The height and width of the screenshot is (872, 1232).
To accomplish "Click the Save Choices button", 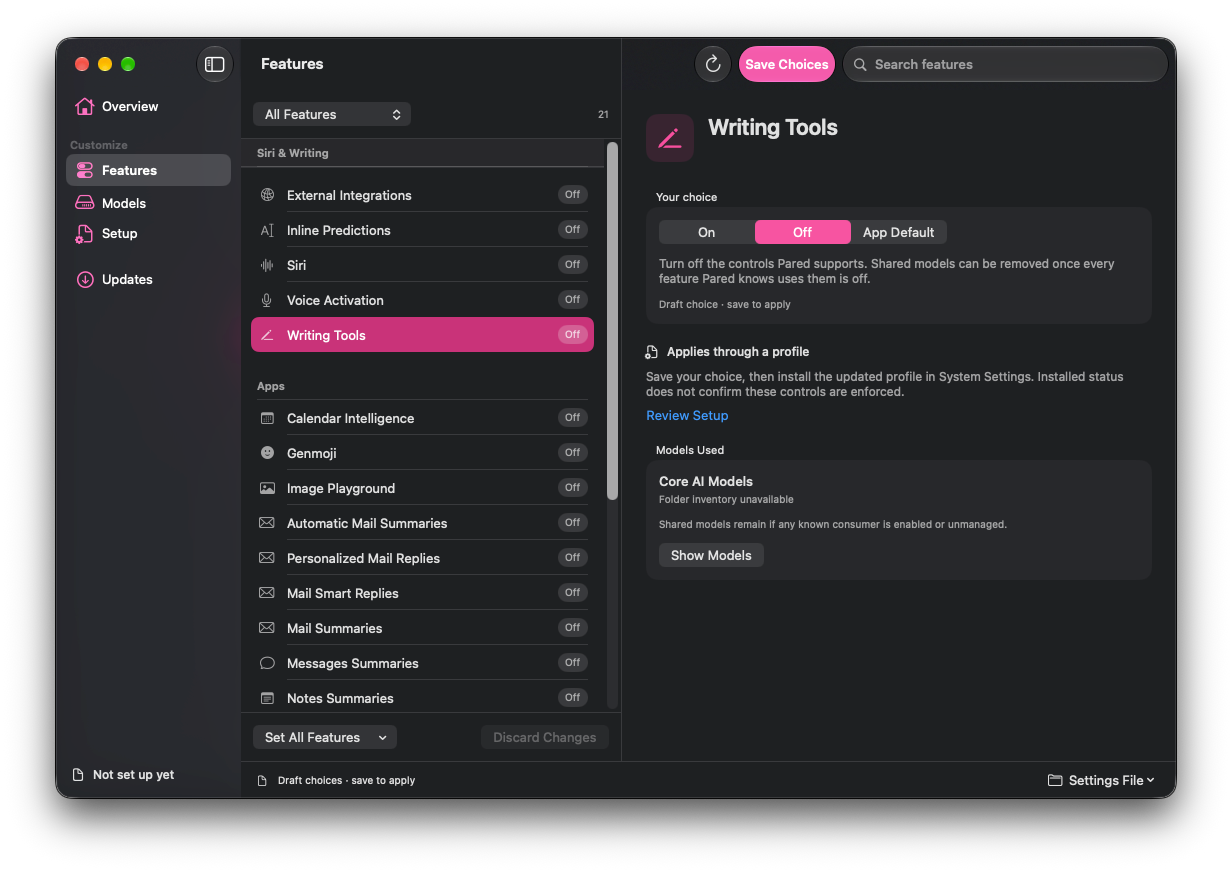I will pos(787,64).
